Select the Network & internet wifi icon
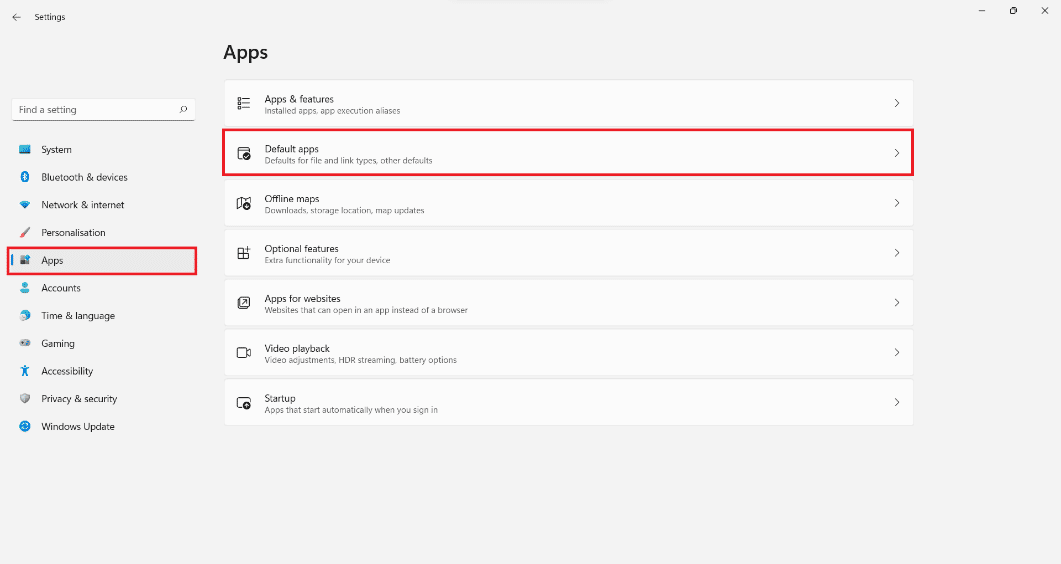Image resolution: width=1061 pixels, height=564 pixels. tap(25, 205)
